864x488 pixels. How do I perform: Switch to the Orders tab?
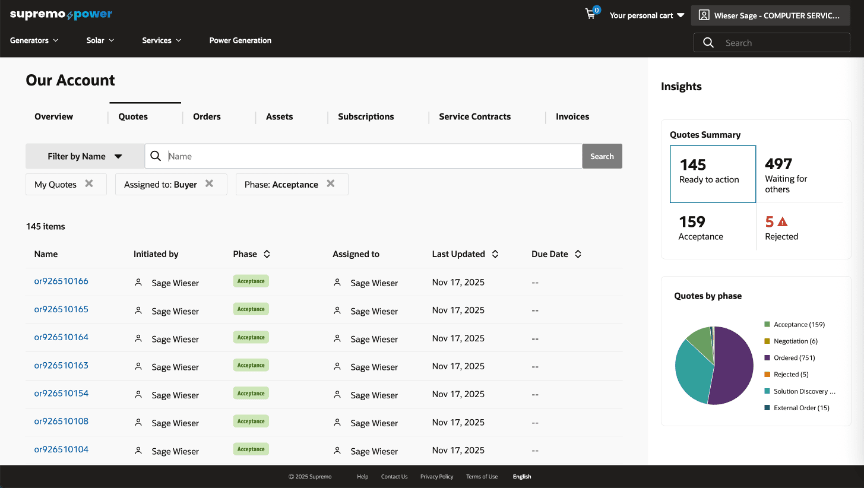[x=207, y=117]
